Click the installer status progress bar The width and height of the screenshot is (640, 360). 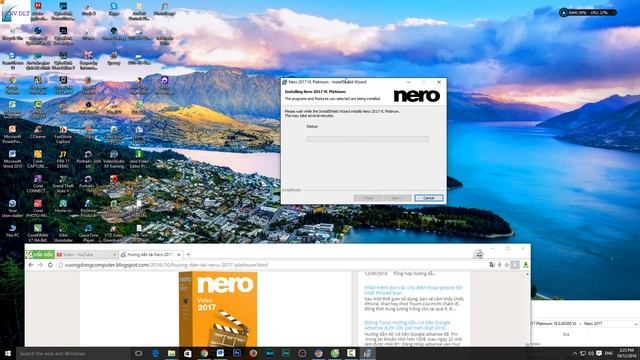367,139
